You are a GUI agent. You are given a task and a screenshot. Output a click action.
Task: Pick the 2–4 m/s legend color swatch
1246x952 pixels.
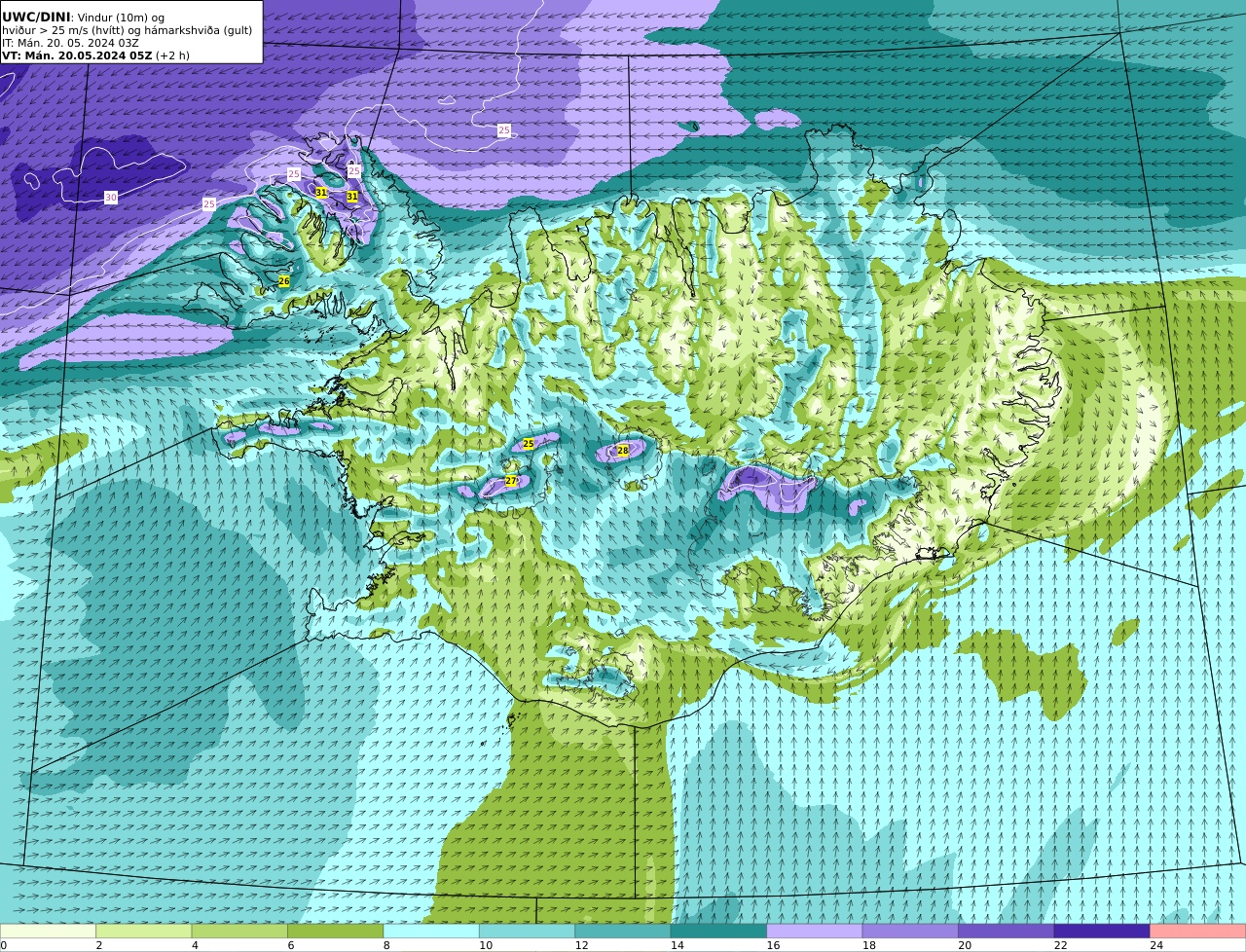click(143, 931)
